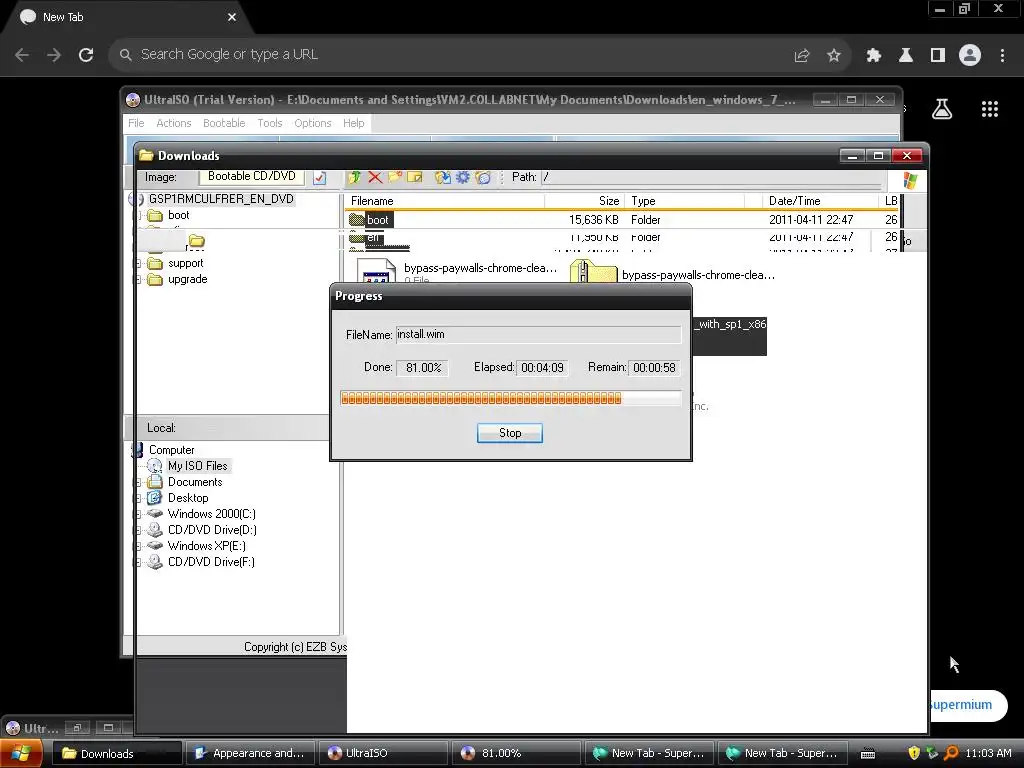This screenshot has width=1024, height=768.
Task: Click the share page icon in address bar
Action: [802, 55]
